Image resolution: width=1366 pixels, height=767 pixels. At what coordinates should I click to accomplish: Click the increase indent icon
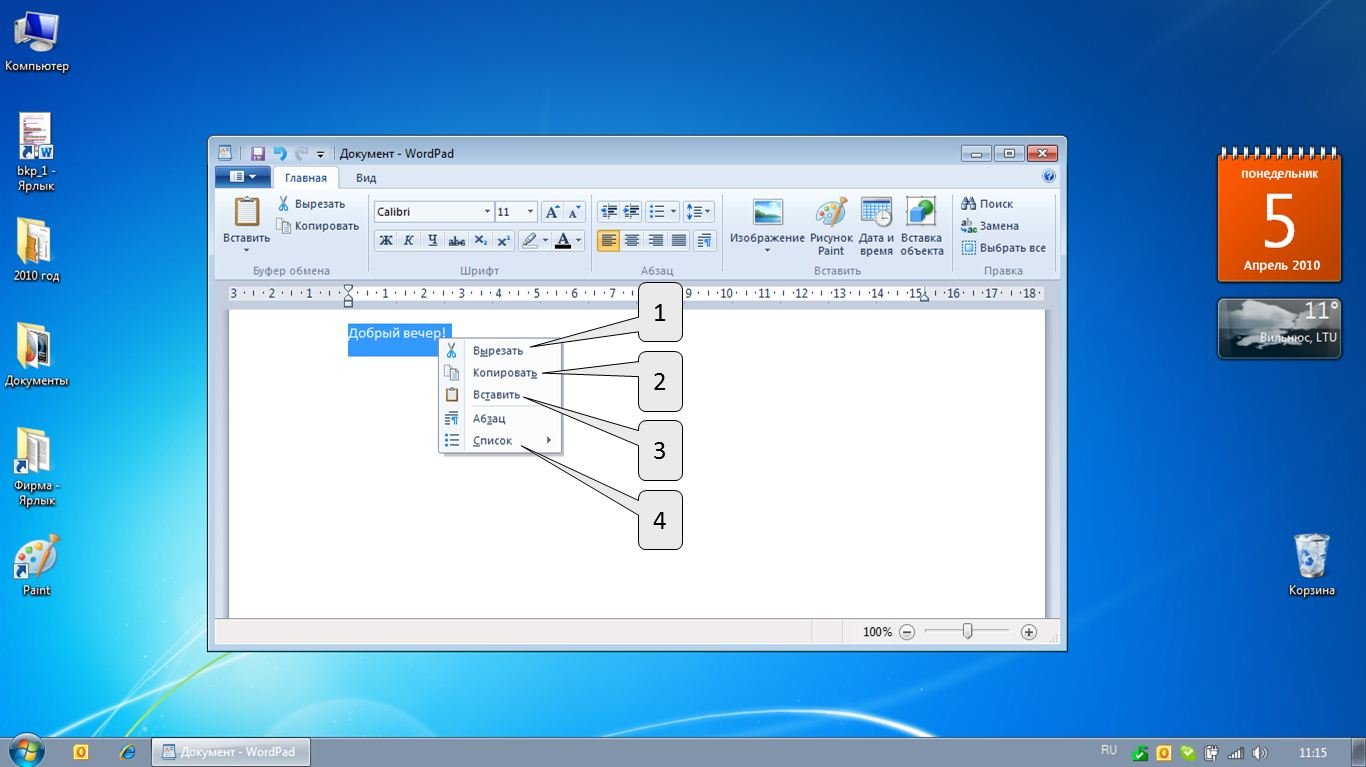632,212
